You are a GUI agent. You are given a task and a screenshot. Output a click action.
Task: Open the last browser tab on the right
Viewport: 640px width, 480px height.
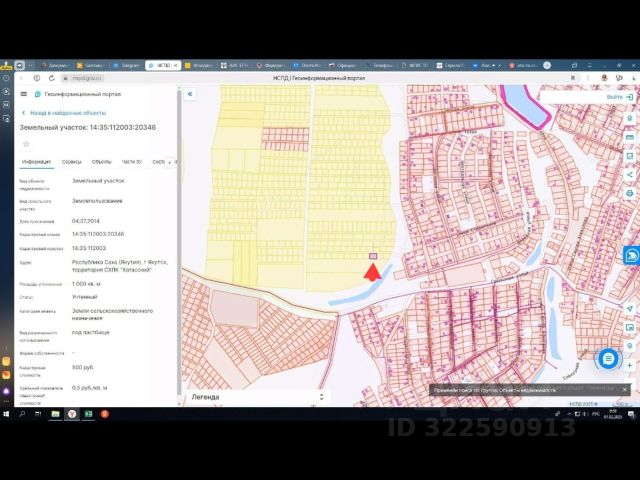pyautogui.click(x=522, y=65)
